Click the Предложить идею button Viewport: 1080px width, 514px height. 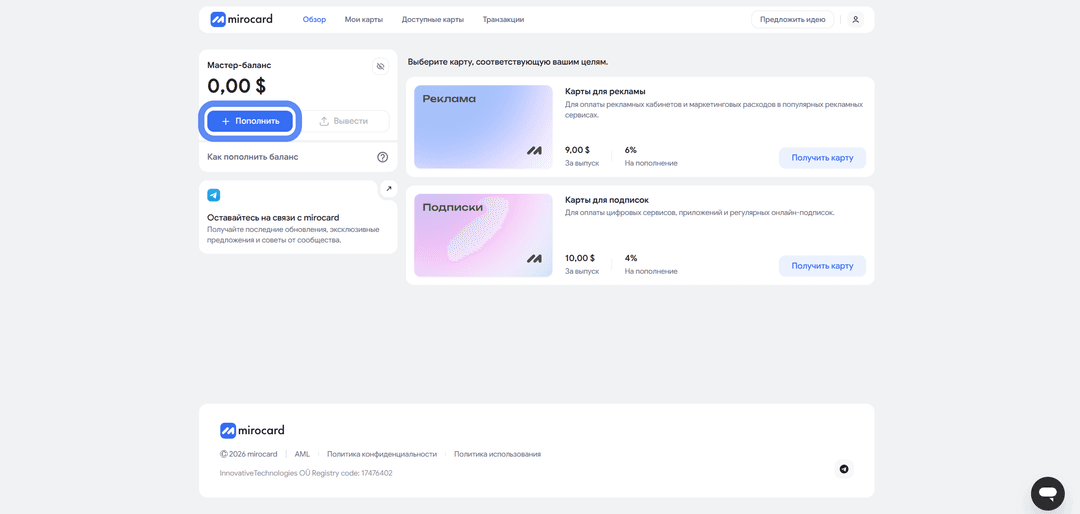pyautogui.click(x=792, y=19)
